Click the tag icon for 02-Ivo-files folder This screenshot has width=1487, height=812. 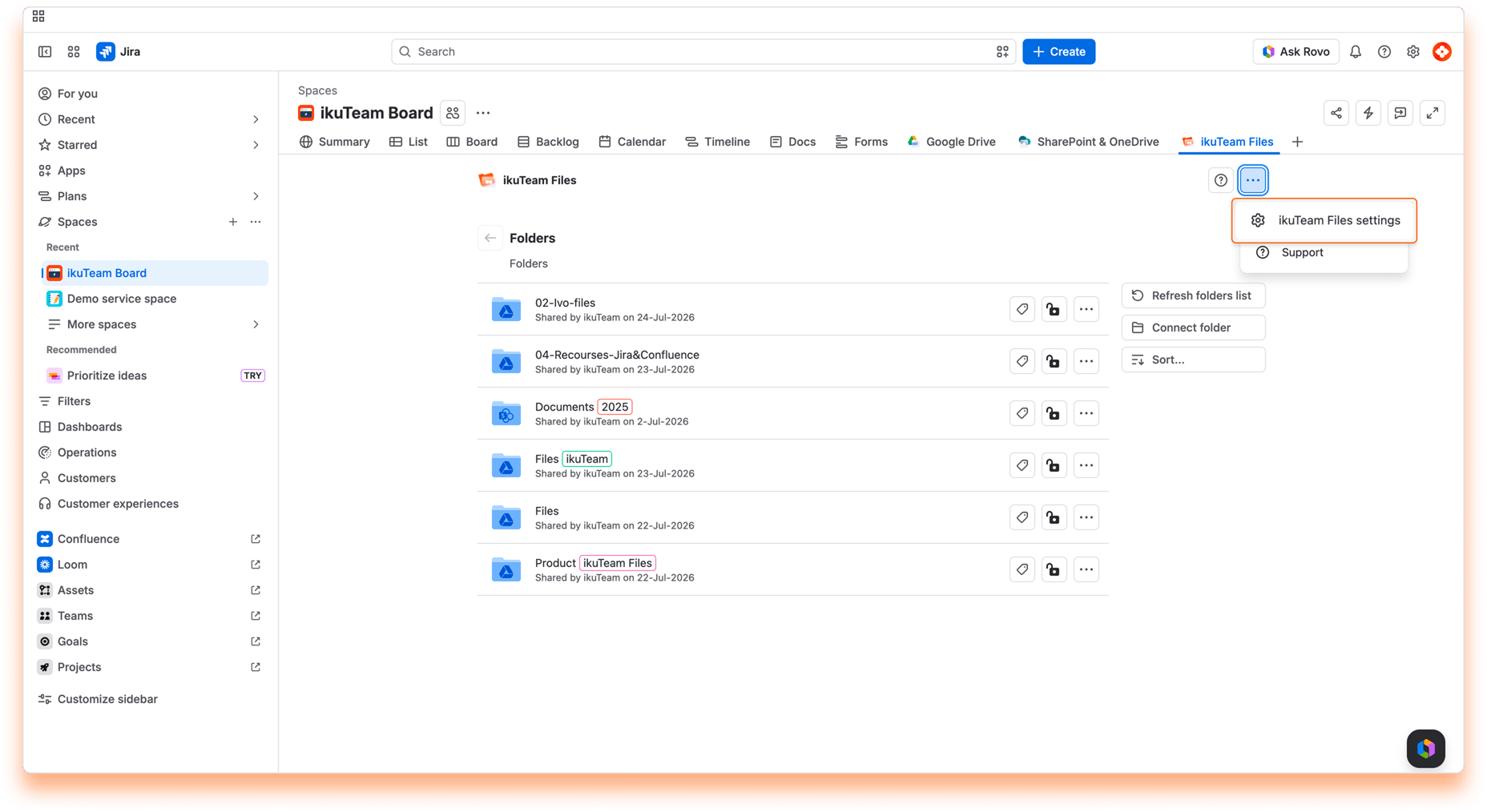pyautogui.click(x=1022, y=309)
